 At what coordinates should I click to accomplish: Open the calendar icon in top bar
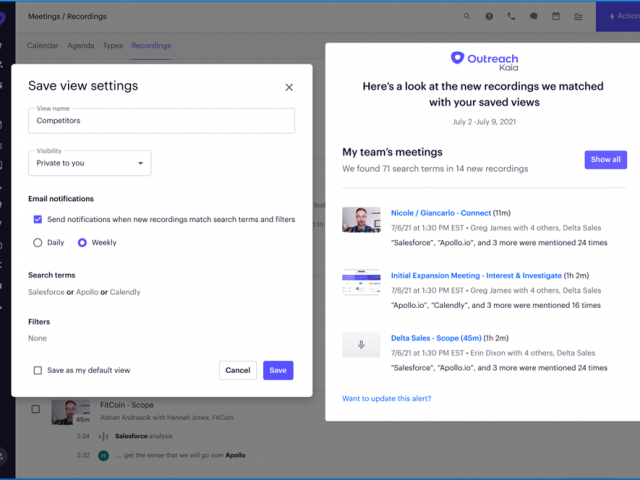556,16
